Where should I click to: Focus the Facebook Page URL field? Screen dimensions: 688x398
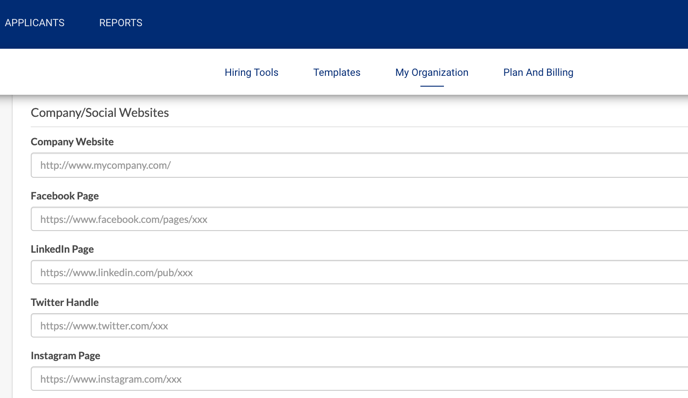pos(359,219)
